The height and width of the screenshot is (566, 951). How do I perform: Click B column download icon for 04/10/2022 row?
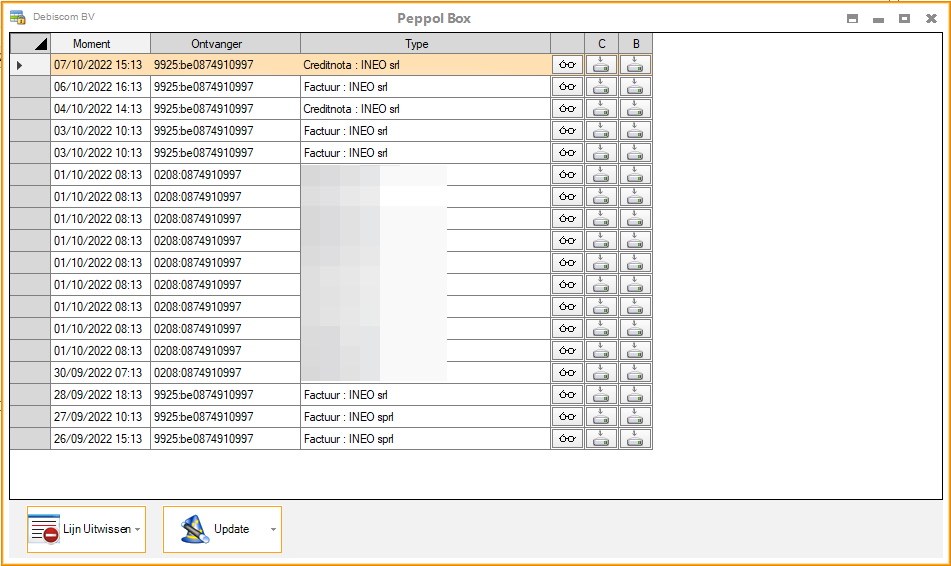point(635,109)
